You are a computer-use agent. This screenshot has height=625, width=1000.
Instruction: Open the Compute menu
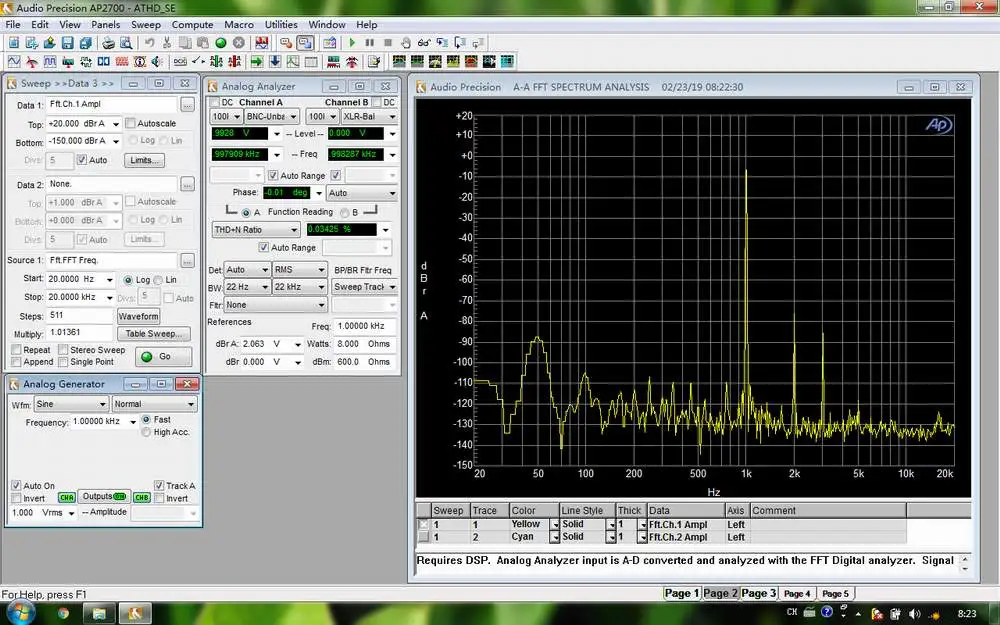click(192, 24)
